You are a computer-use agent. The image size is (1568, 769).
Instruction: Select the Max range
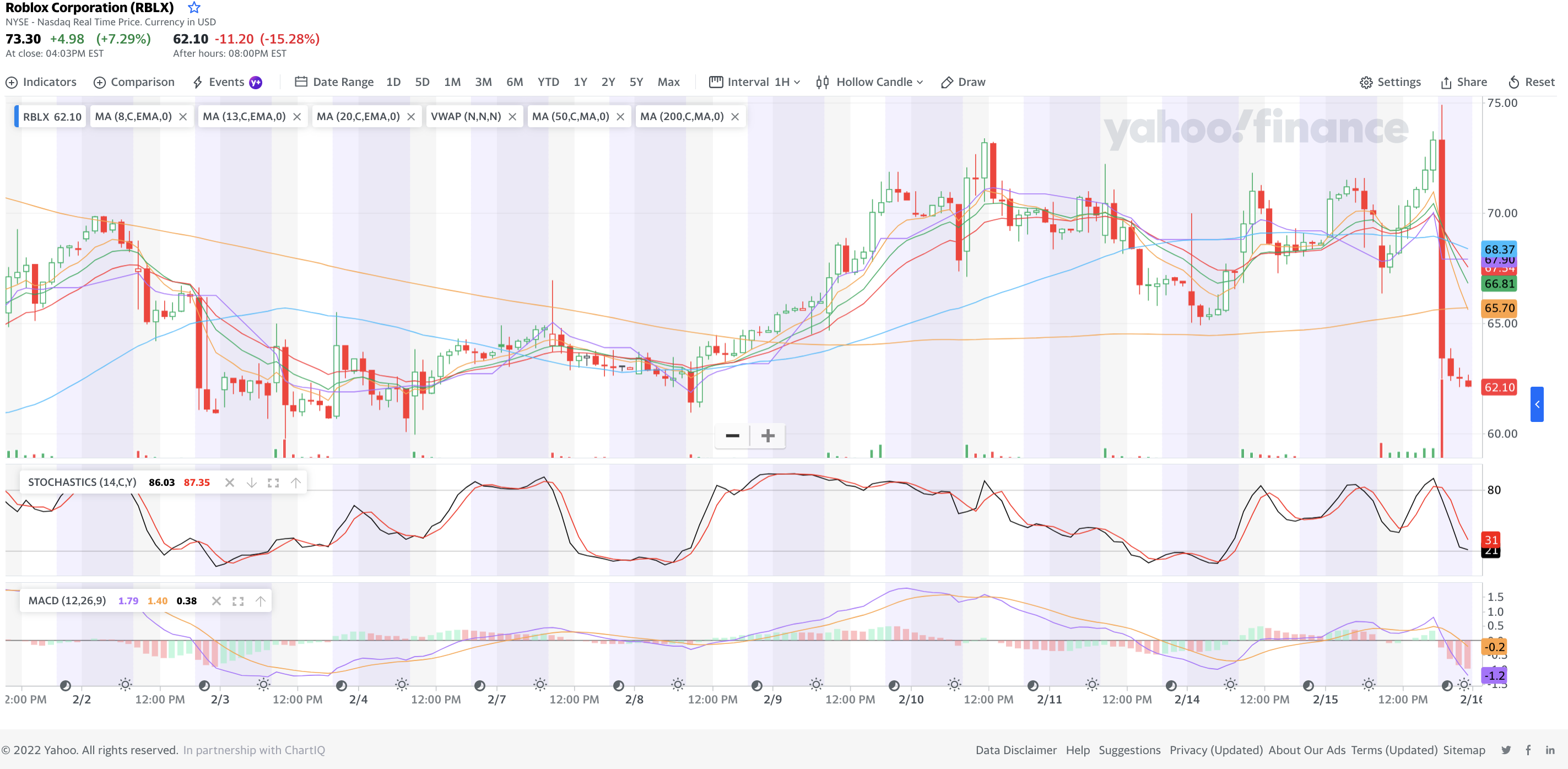coord(668,82)
